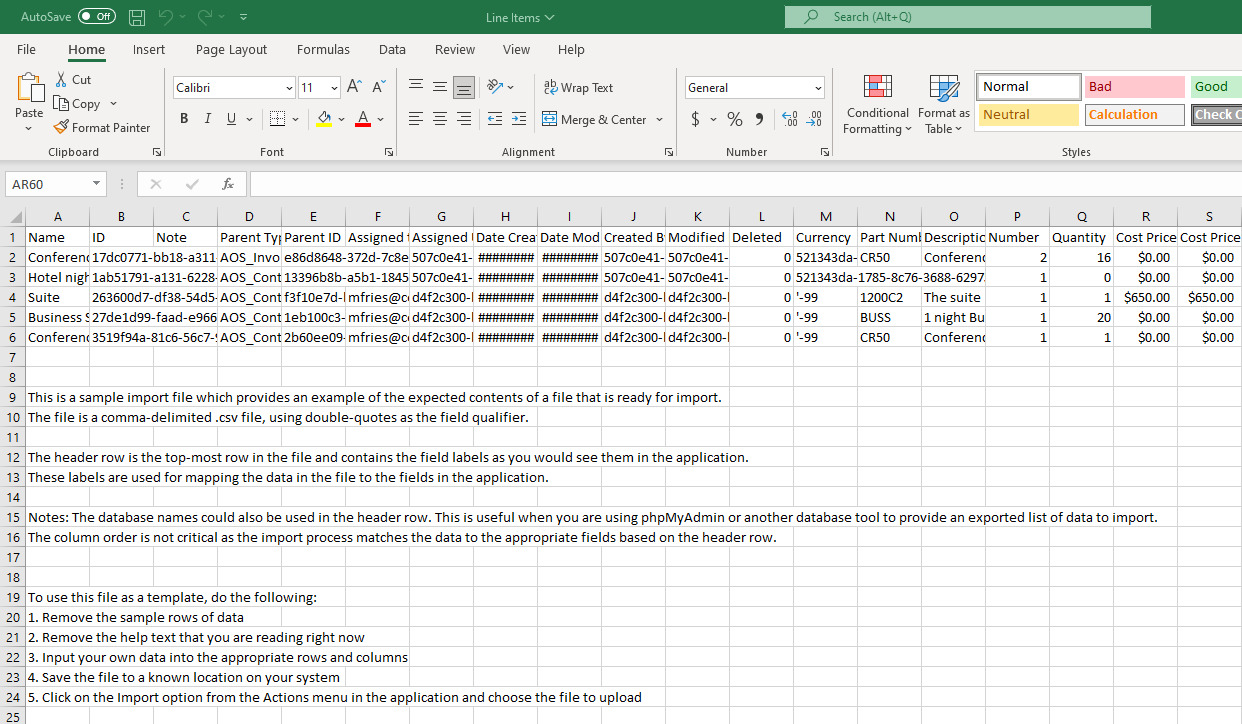Click Decrease Decimal icon

815,119
